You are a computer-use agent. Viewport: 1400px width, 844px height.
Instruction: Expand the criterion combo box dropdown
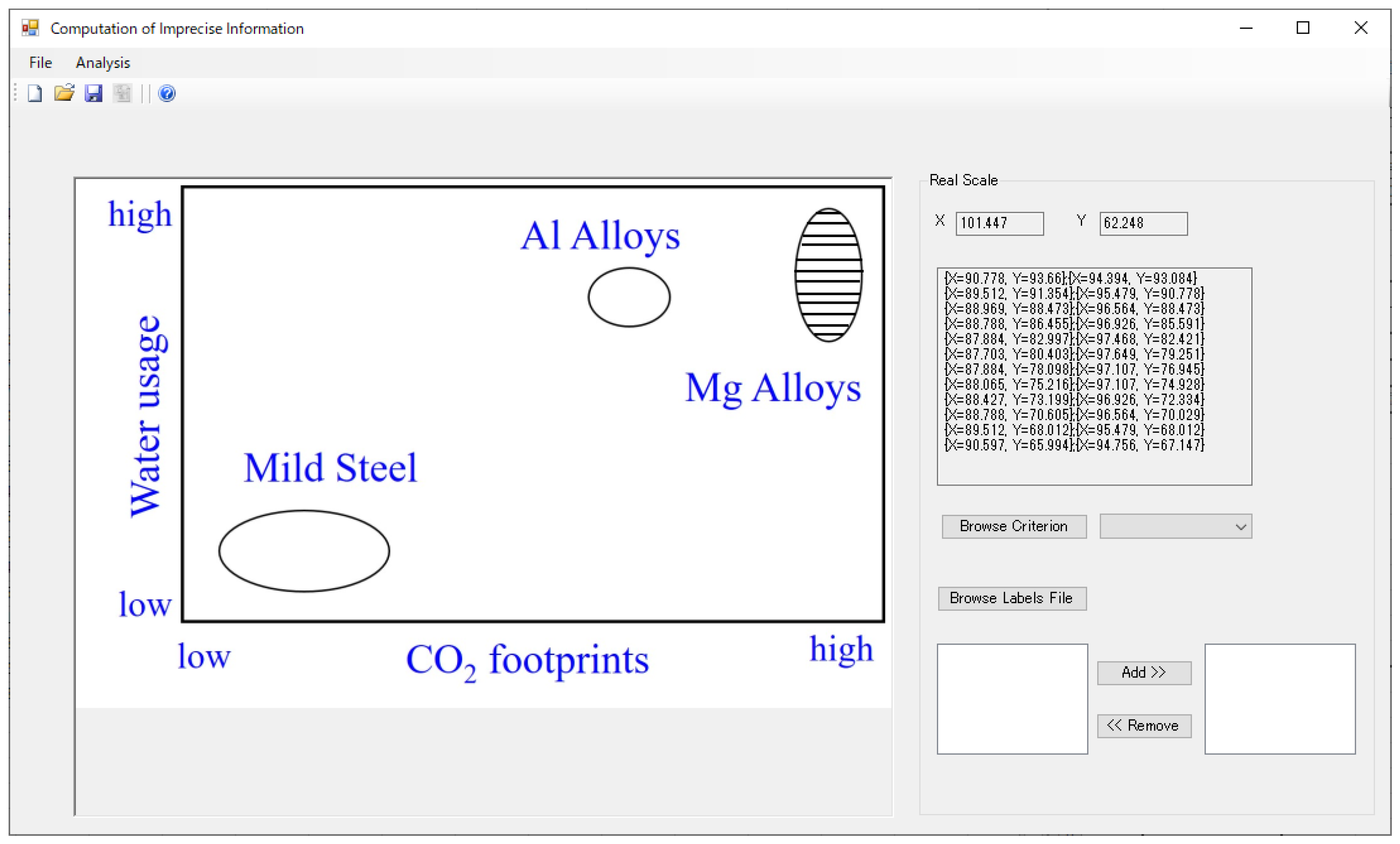[x=1240, y=527]
